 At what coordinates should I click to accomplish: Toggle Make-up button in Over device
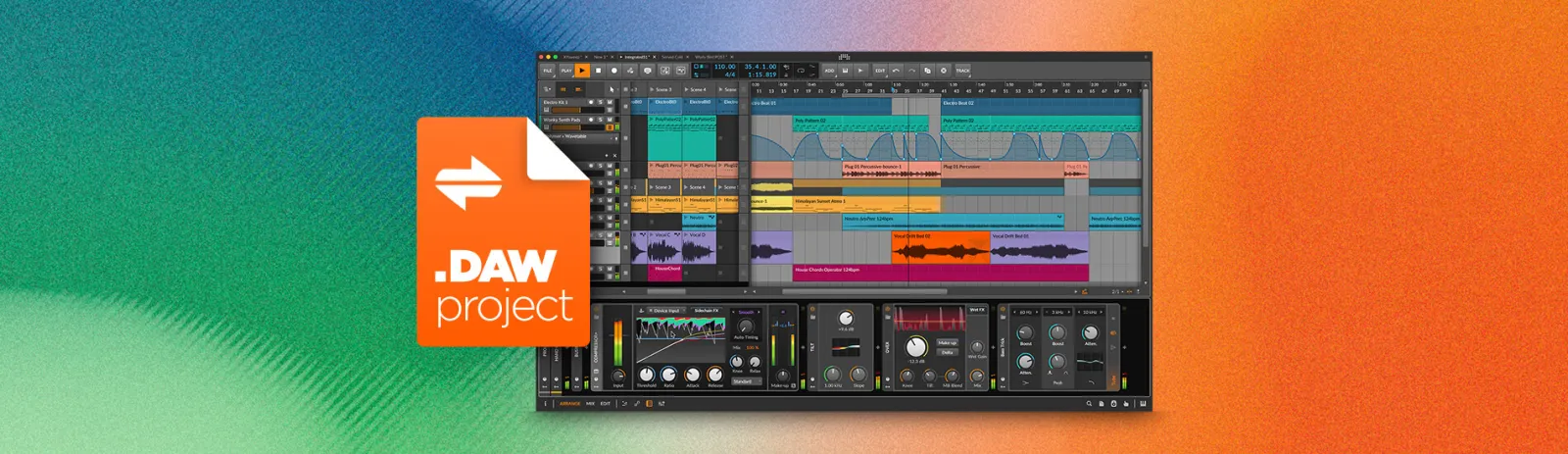click(947, 343)
